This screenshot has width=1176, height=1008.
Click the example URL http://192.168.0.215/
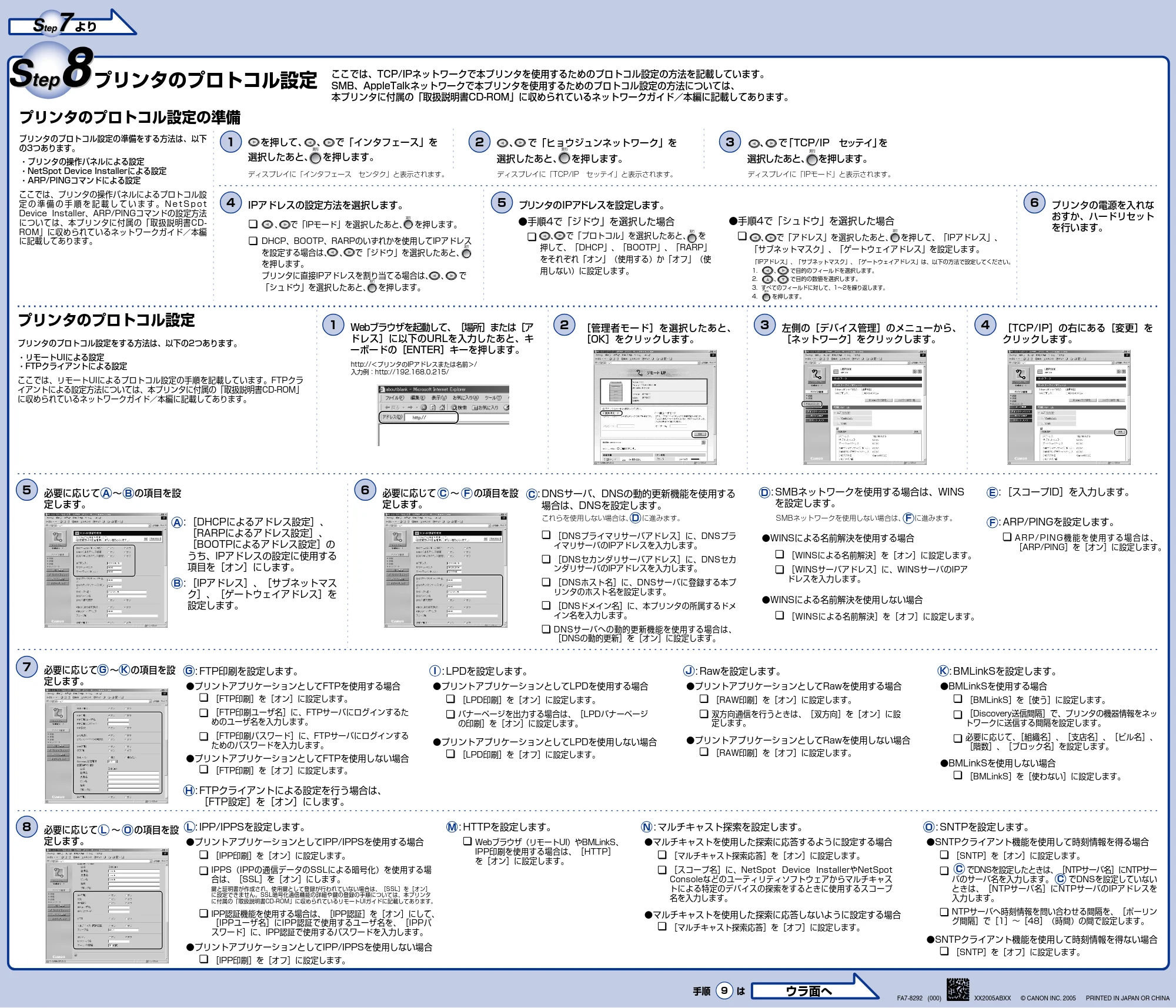411,372
